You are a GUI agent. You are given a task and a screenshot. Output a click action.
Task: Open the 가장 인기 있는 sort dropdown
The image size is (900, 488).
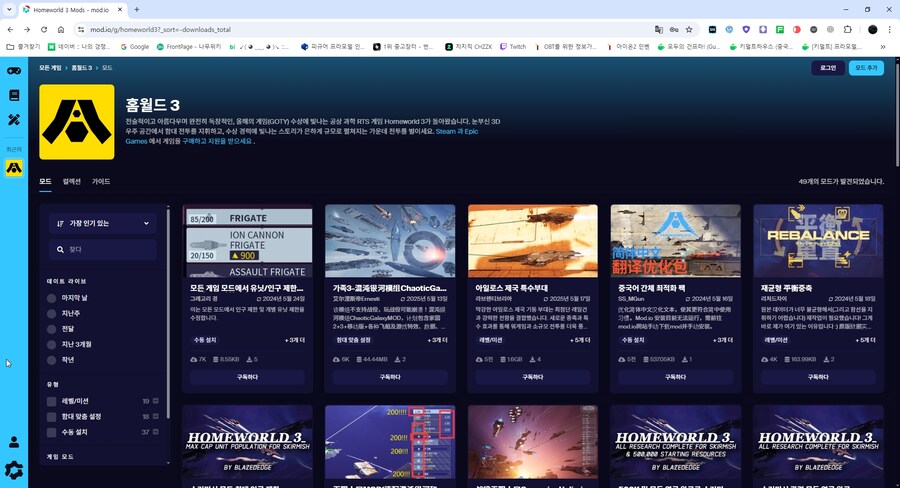point(103,223)
